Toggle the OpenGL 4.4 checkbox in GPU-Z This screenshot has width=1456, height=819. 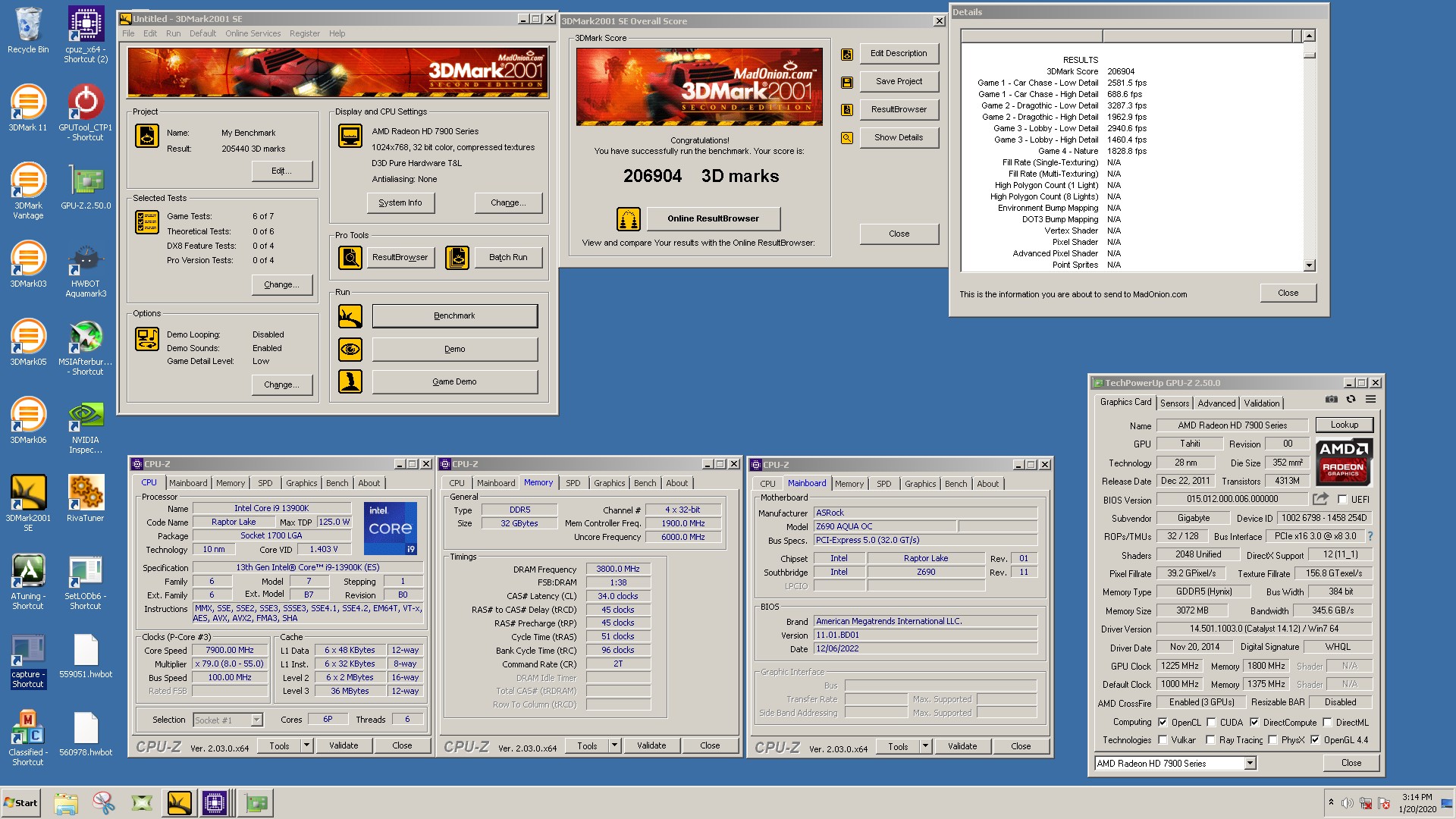click(1315, 740)
